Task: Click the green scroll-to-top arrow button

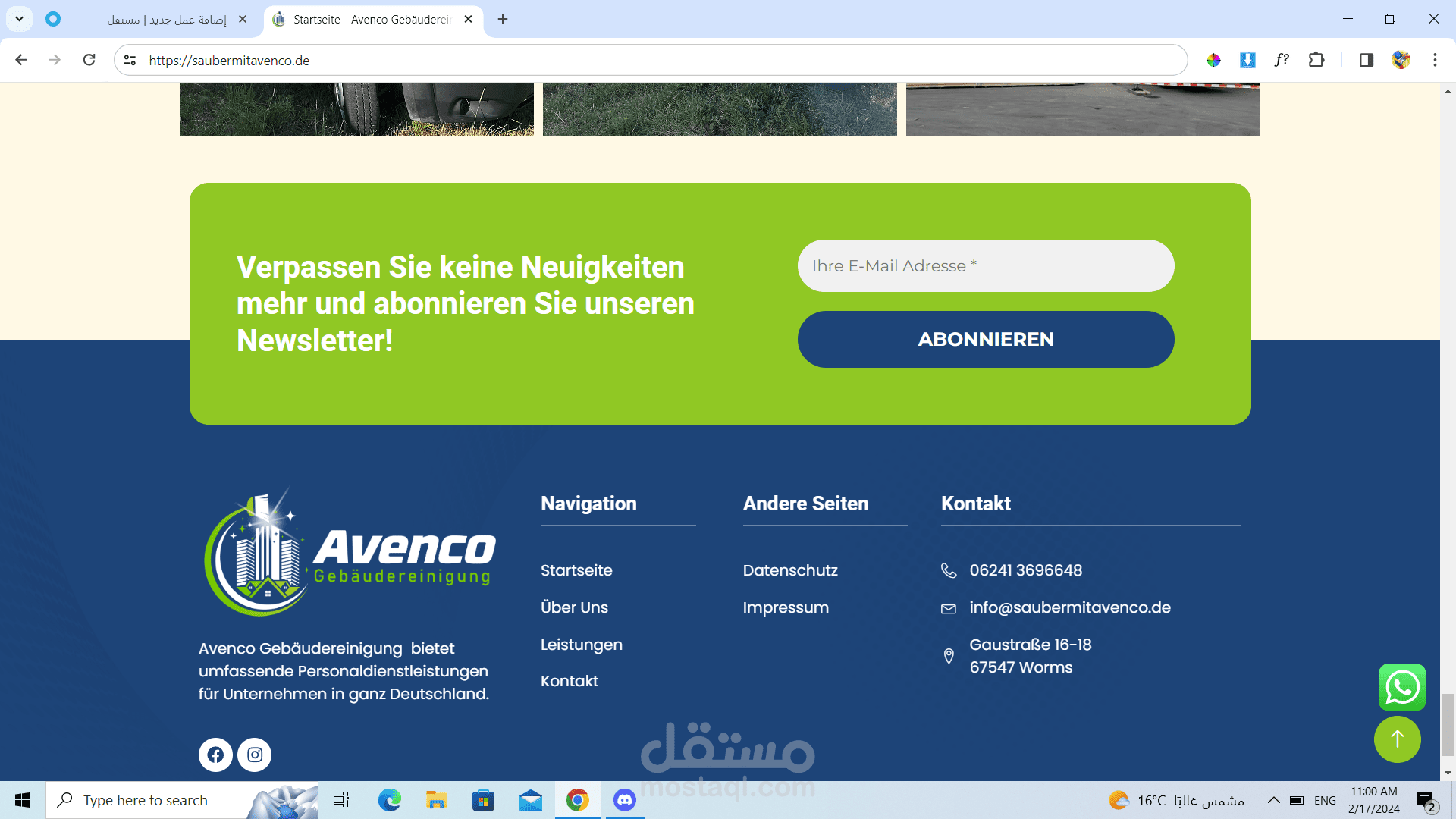Action: [1397, 739]
